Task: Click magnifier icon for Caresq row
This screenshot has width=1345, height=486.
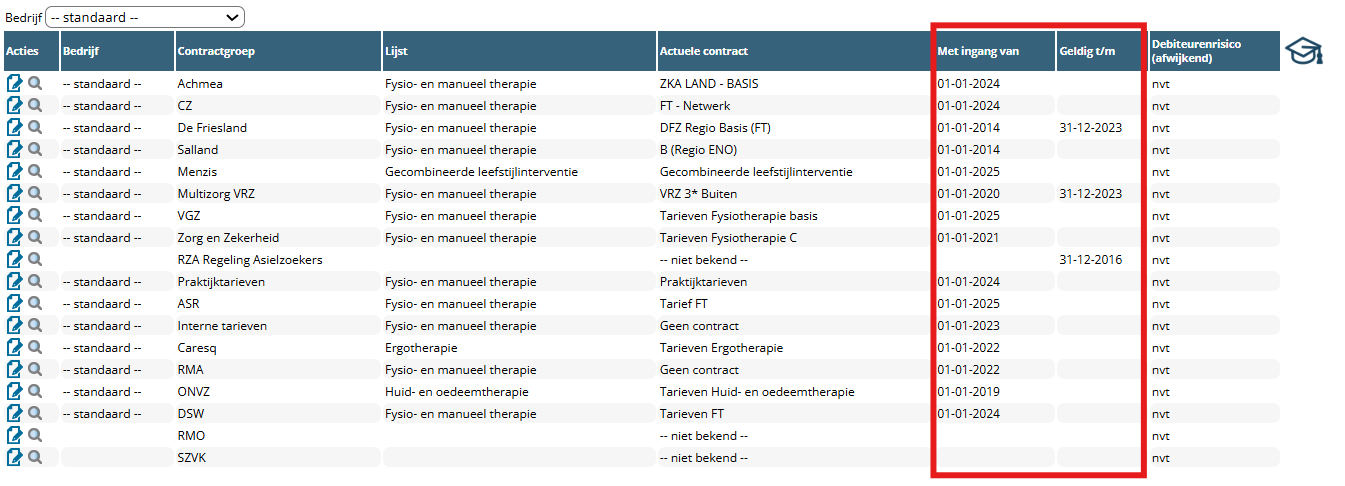Action: point(35,347)
